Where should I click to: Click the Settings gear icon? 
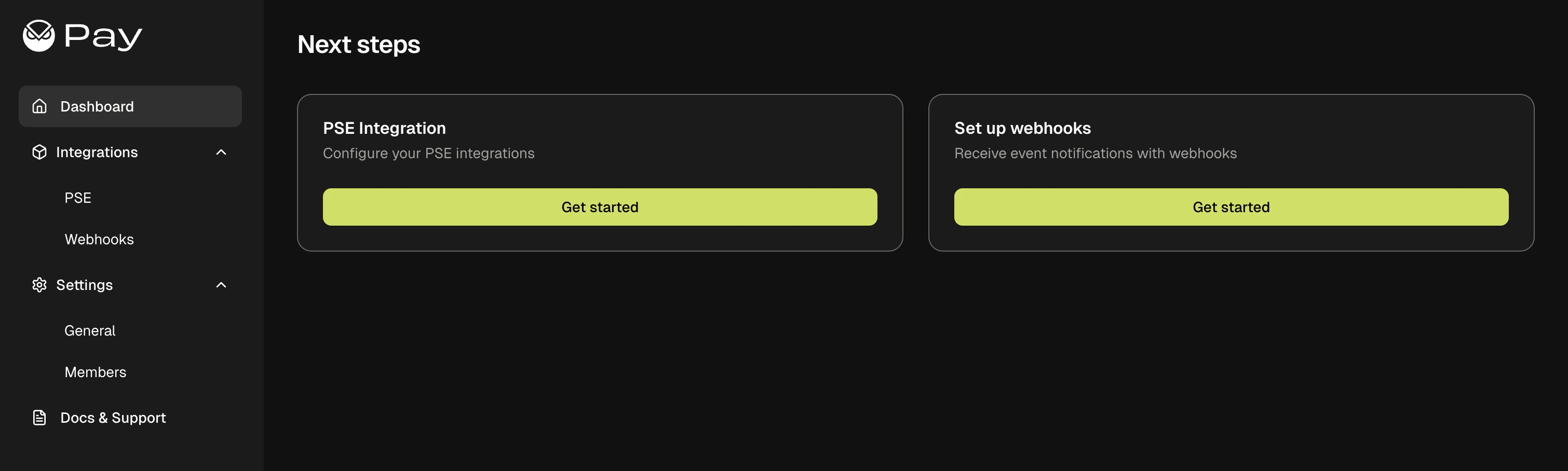coord(39,284)
